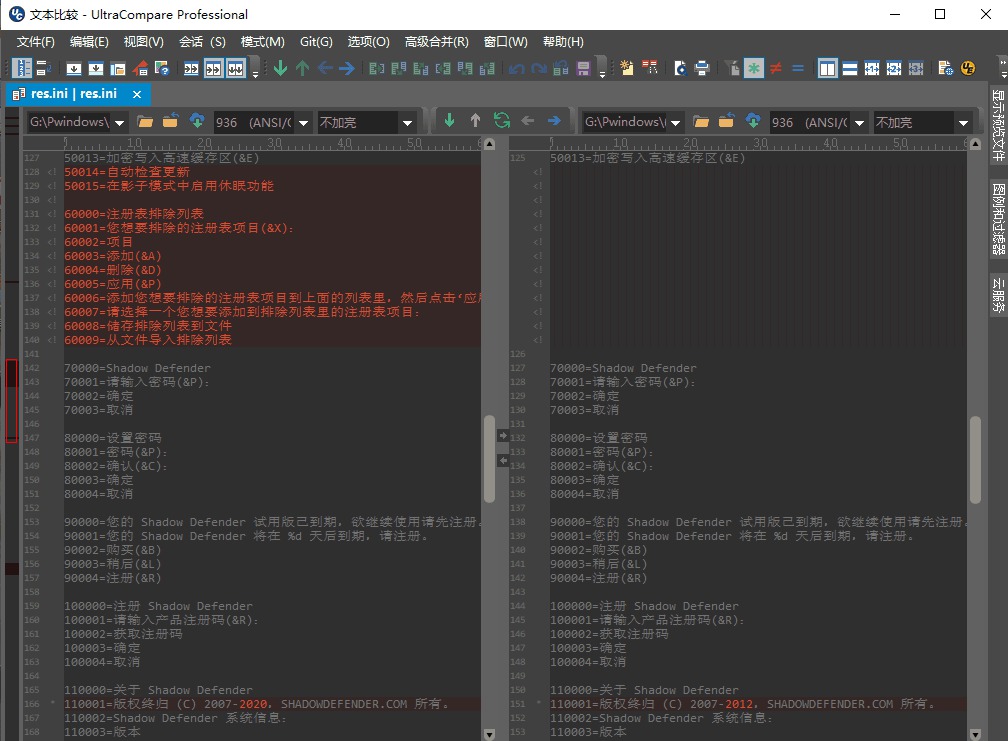The width and height of the screenshot is (1008, 741).
Task: Click left pane scroll down arrow
Action: [x=489, y=734]
